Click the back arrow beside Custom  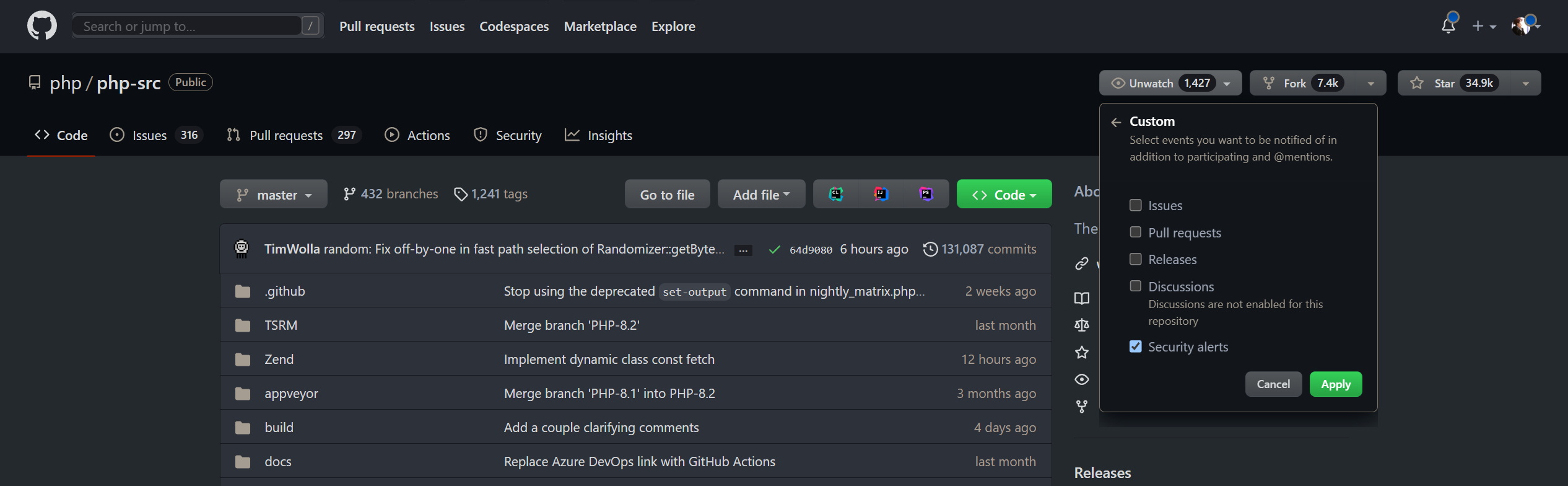tap(1116, 122)
